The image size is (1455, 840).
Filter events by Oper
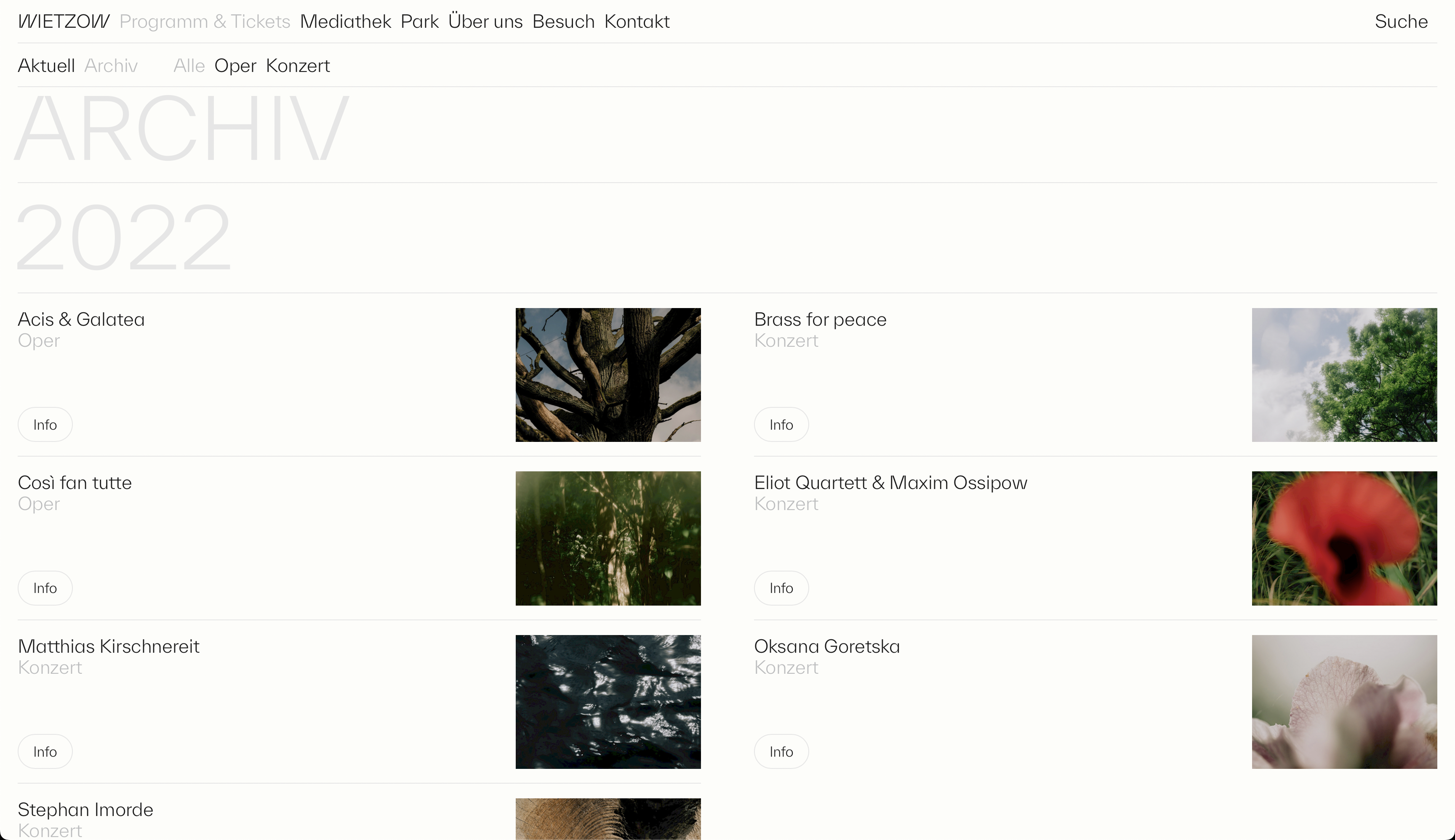pos(235,66)
